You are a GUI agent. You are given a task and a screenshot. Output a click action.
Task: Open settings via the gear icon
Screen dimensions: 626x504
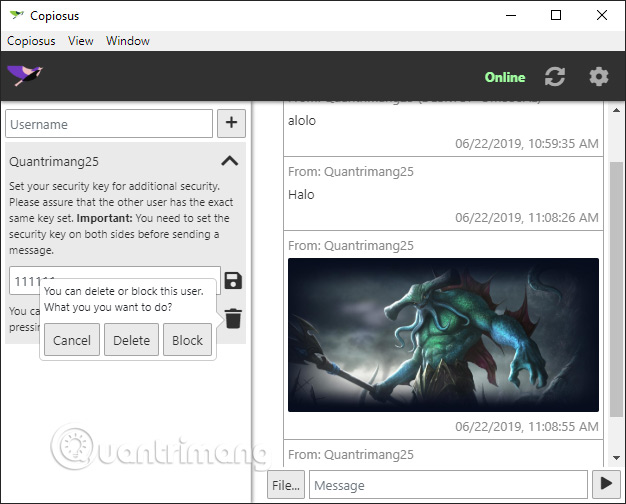click(599, 76)
